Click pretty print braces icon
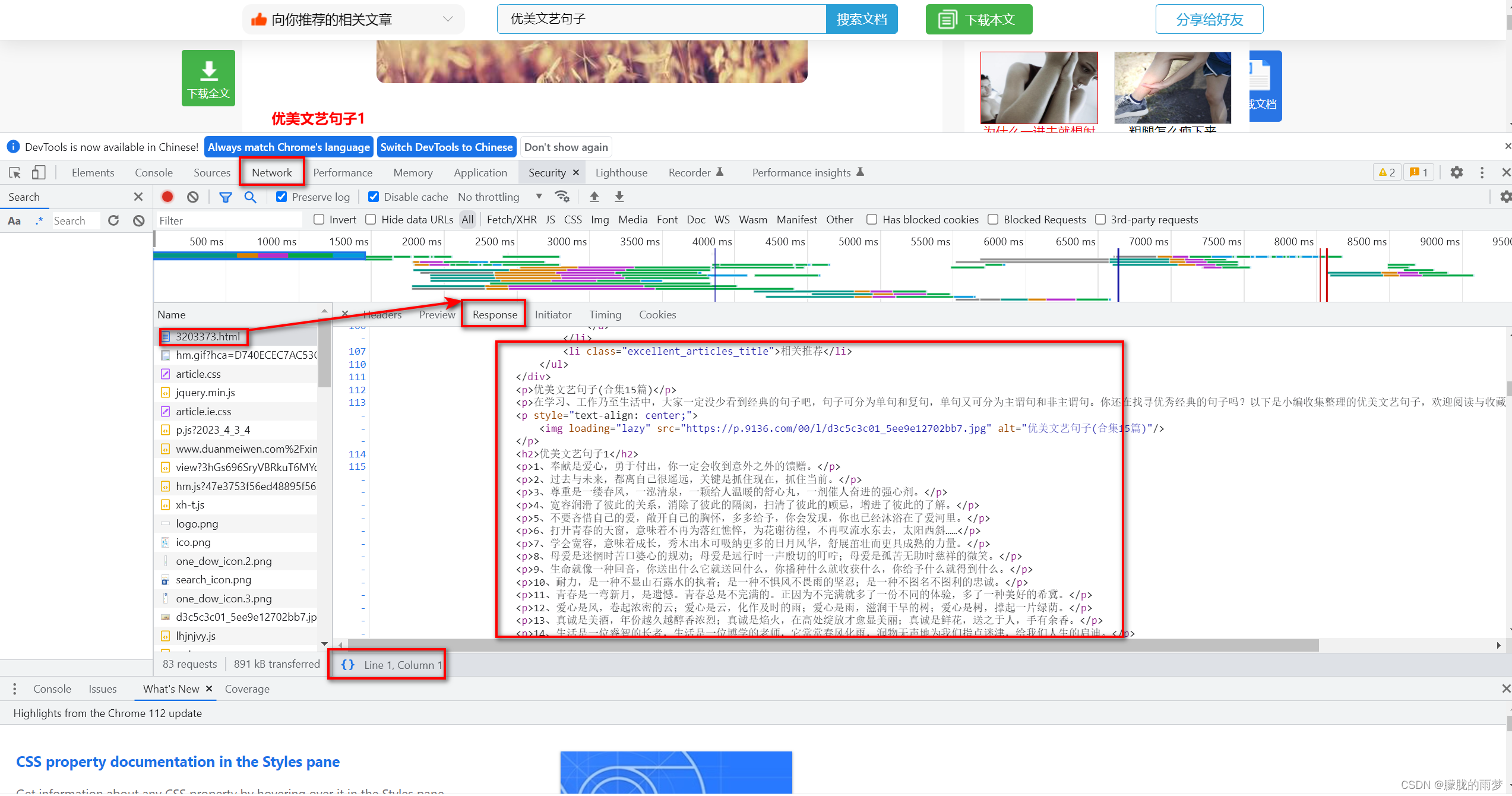This screenshot has width=1512, height=796. click(348, 665)
